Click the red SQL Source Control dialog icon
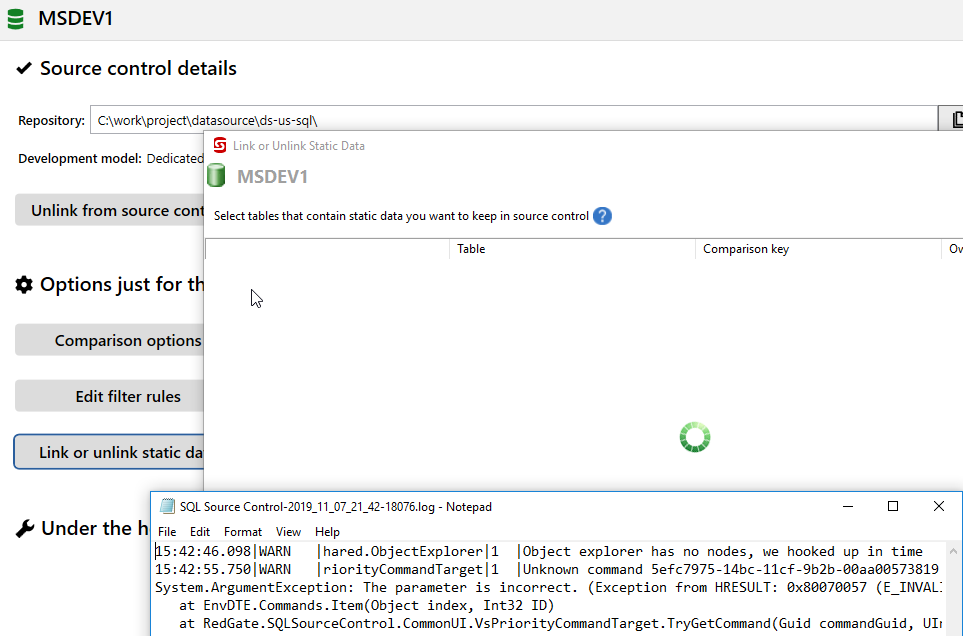This screenshot has width=963, height=636. tap(219, 146)
